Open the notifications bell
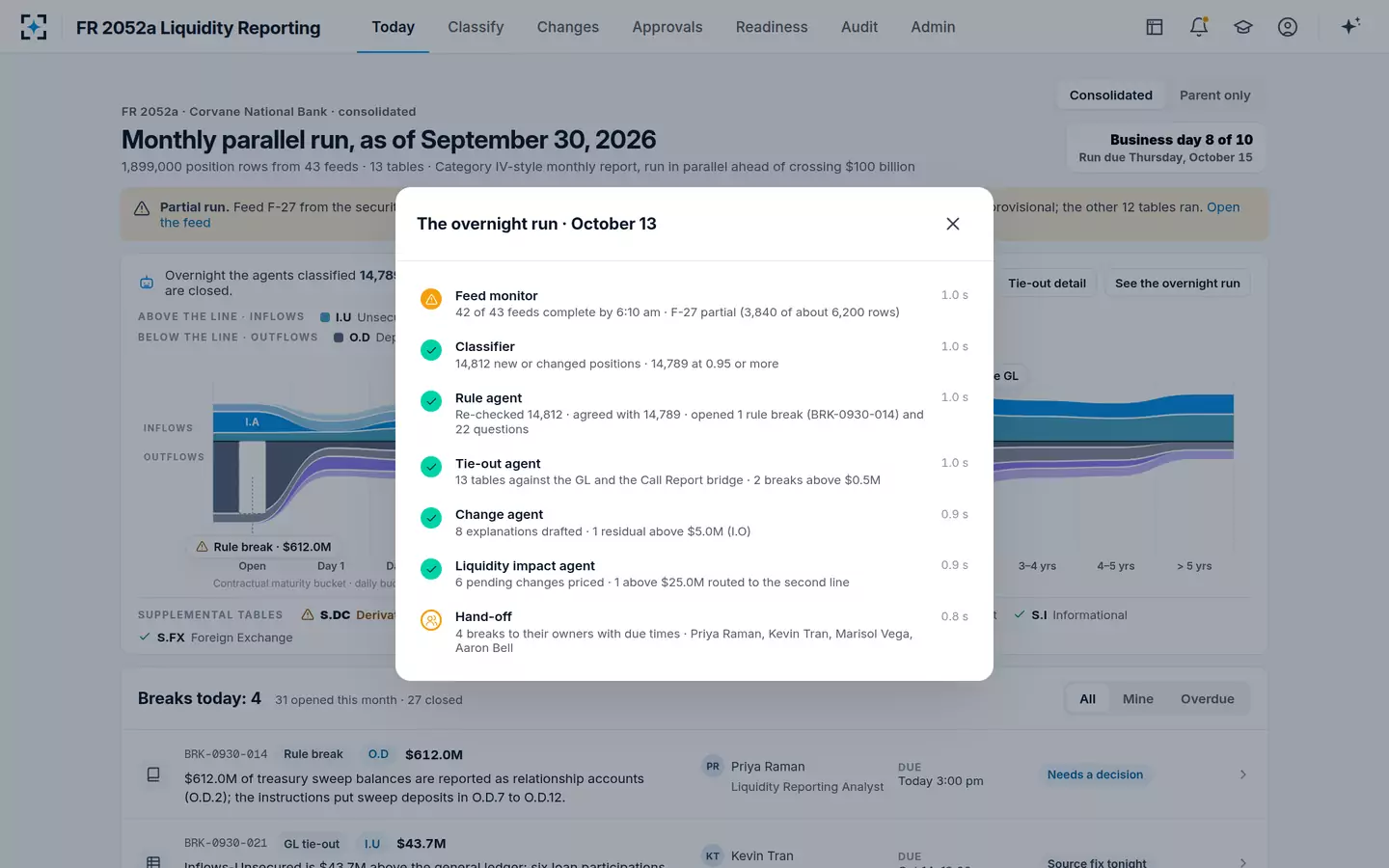 click(x=1199, y=27)
